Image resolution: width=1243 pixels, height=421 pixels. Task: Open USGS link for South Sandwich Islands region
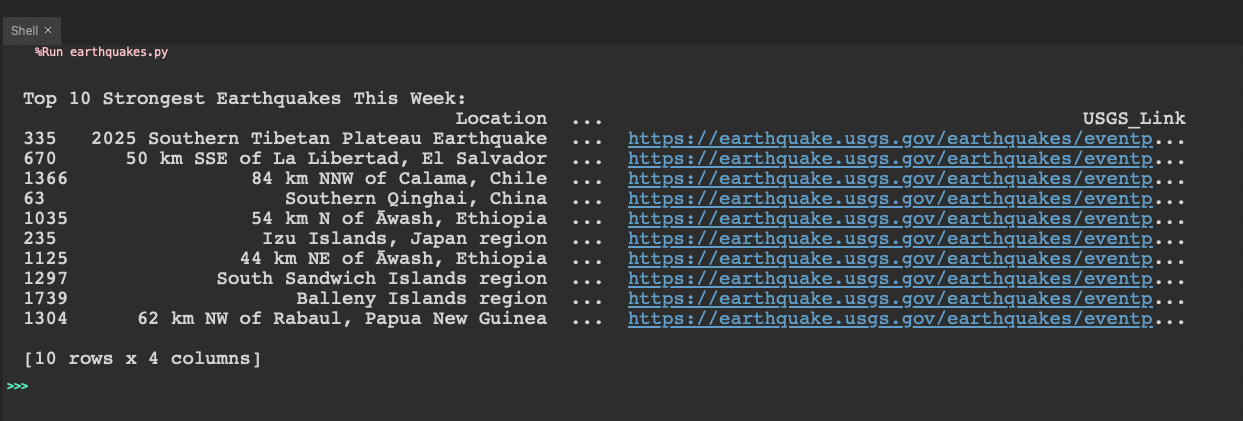890,278
